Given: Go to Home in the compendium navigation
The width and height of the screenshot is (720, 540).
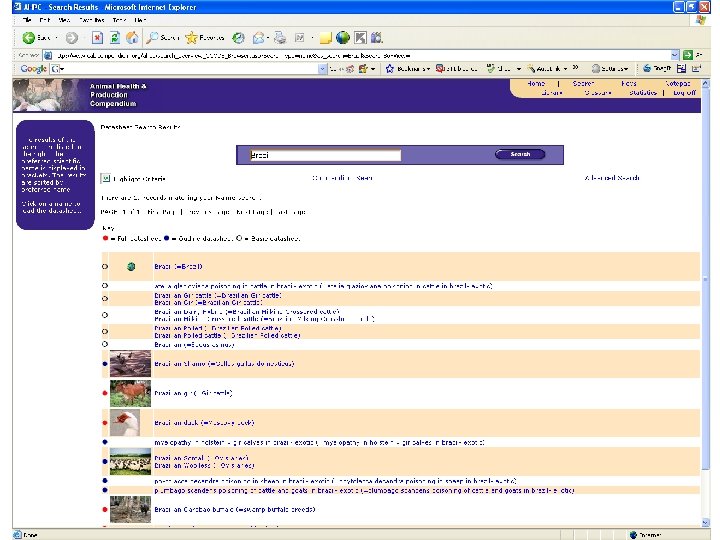Looking at the screenshot, I should 536,84.
